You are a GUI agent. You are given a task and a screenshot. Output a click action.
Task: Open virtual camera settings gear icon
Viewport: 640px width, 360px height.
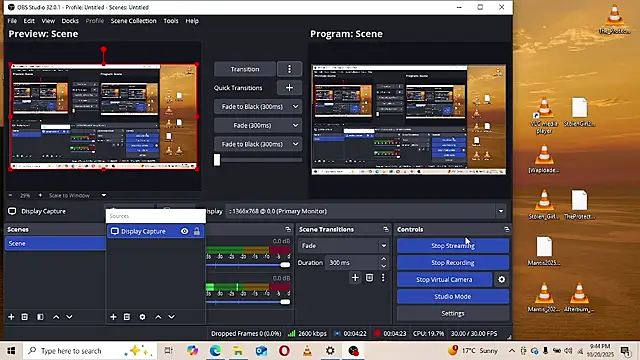point(502,280)
